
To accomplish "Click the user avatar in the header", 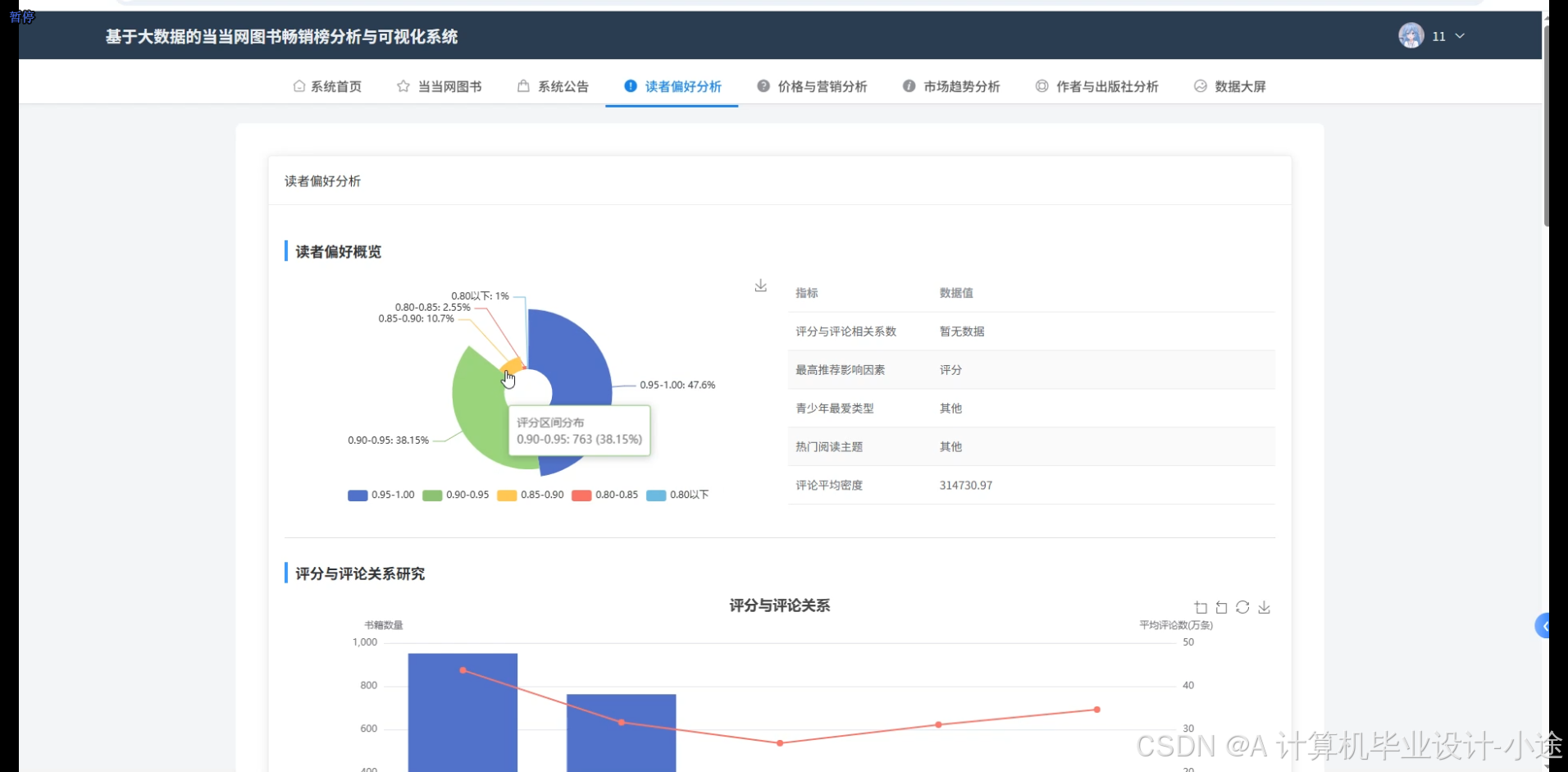I will click(x=1411, y=35).
